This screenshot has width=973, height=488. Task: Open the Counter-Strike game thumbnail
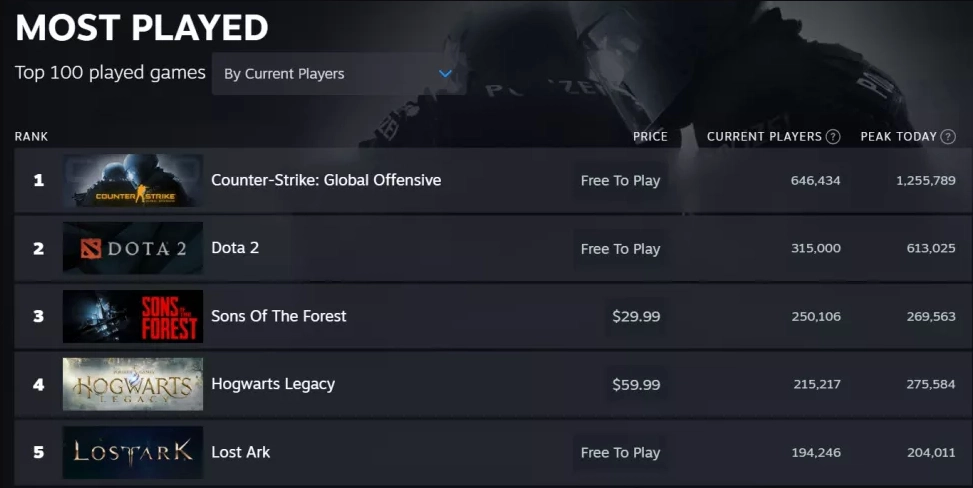click(x=133, y=181)
